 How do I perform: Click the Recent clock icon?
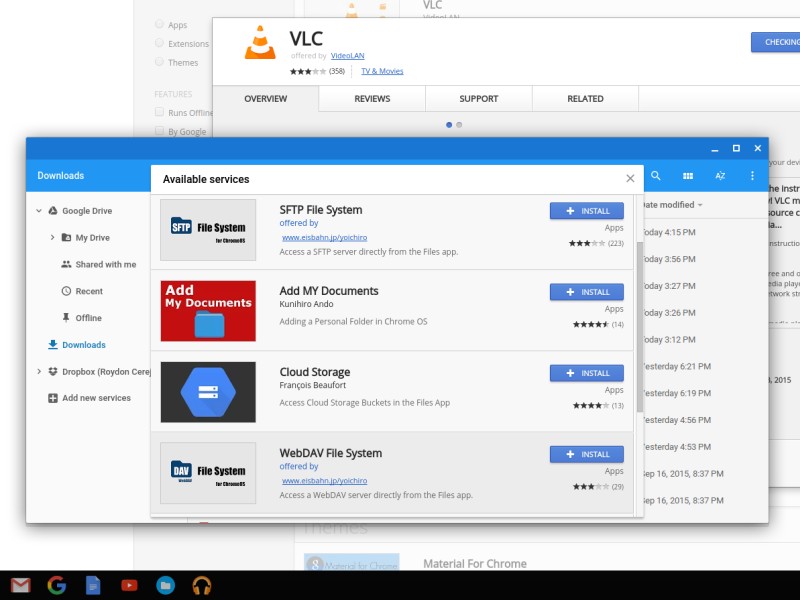[66, 291]
